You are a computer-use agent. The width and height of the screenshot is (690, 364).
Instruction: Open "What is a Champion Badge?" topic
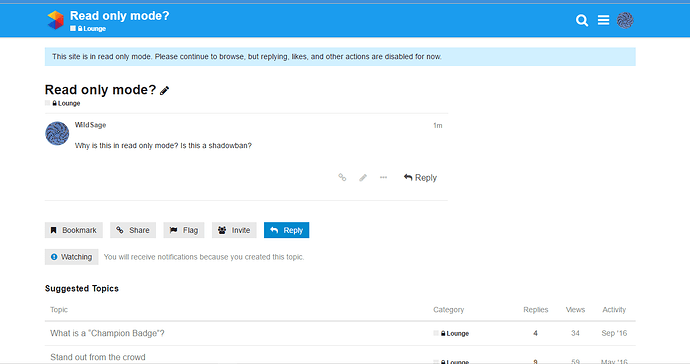(x=107, y=333)
